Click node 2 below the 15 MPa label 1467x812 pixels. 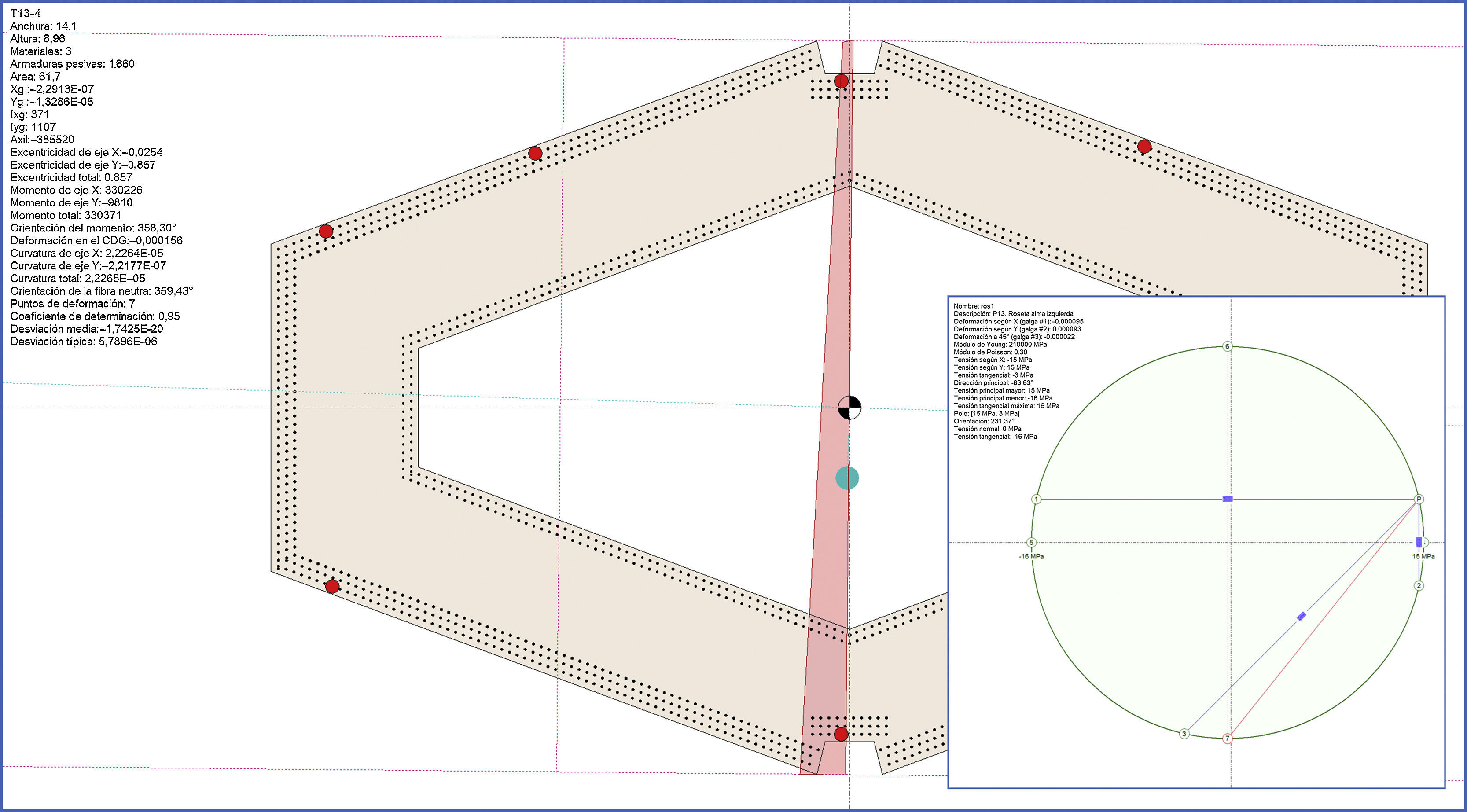(1419, 585)
